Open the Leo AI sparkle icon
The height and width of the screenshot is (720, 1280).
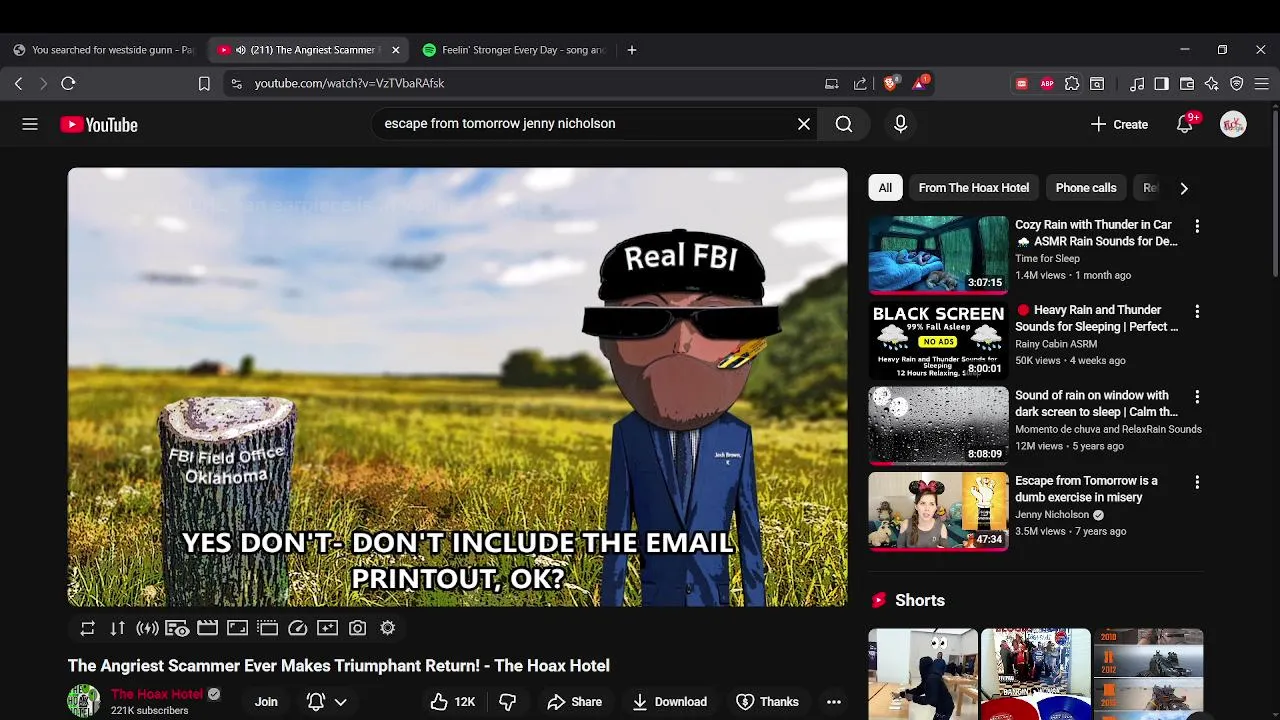(1212, 84)
